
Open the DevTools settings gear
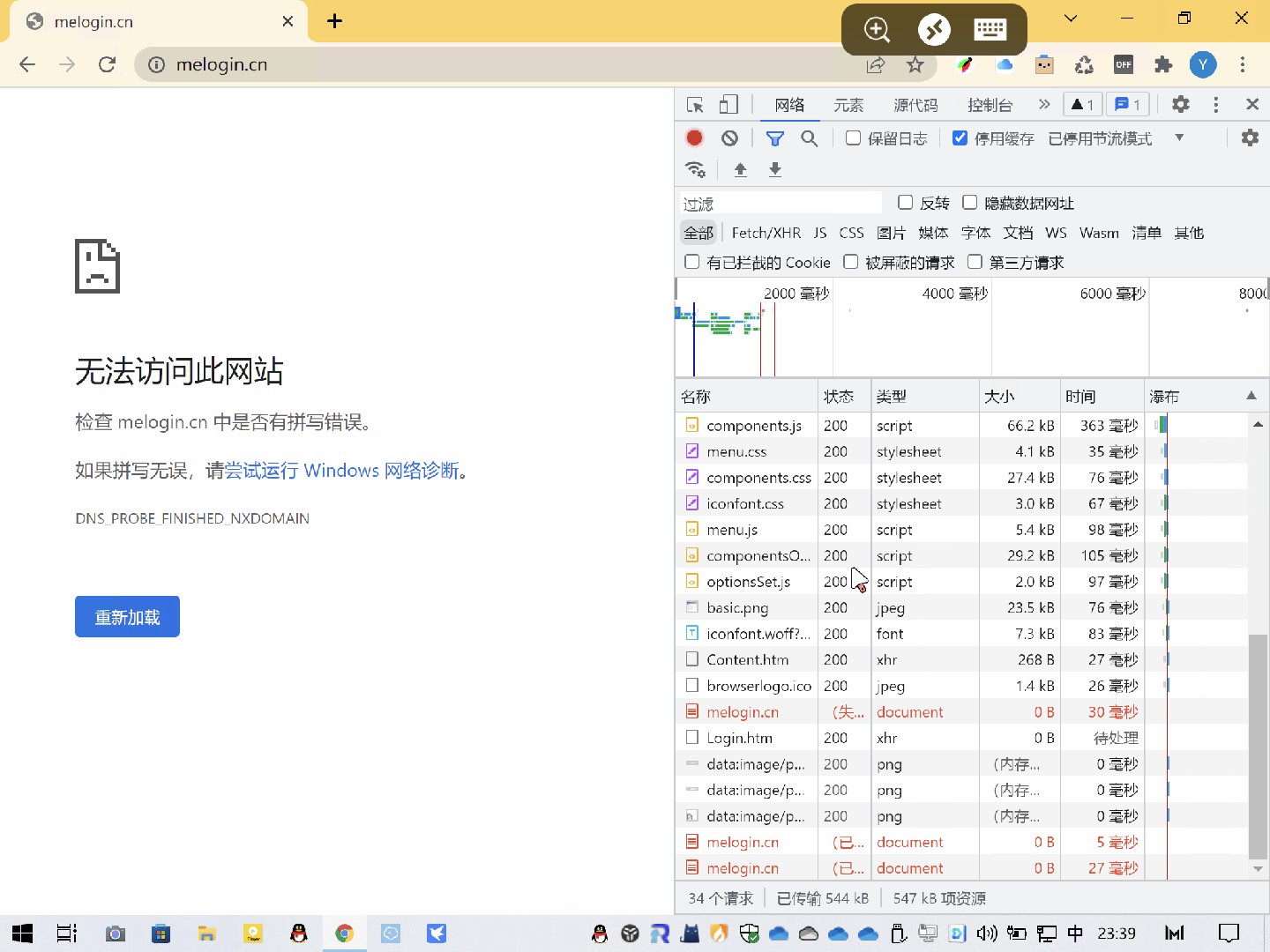pyautogui.click(x=1180, y=105)
